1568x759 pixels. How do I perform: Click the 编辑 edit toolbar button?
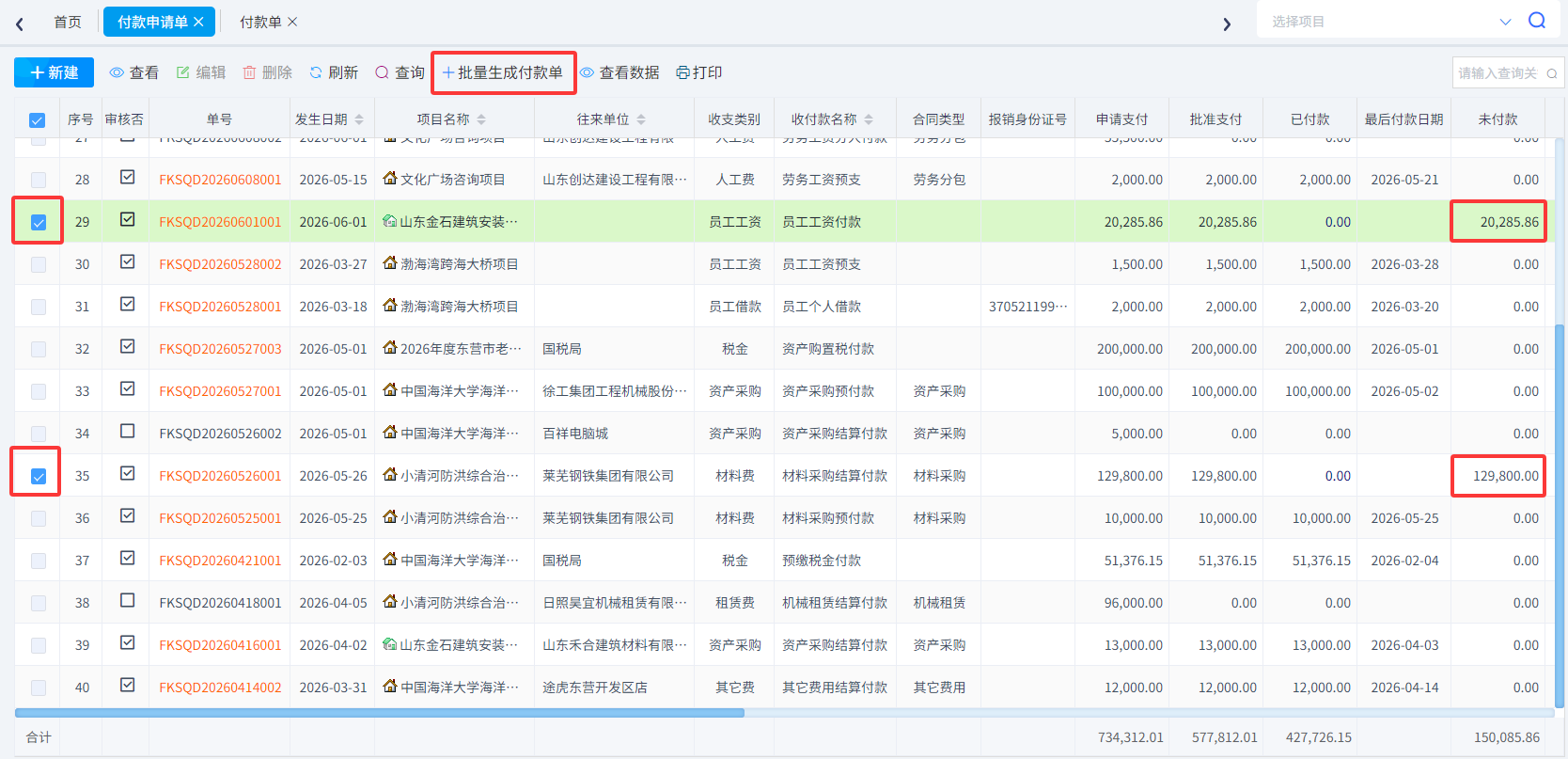[x=201, y=72]
